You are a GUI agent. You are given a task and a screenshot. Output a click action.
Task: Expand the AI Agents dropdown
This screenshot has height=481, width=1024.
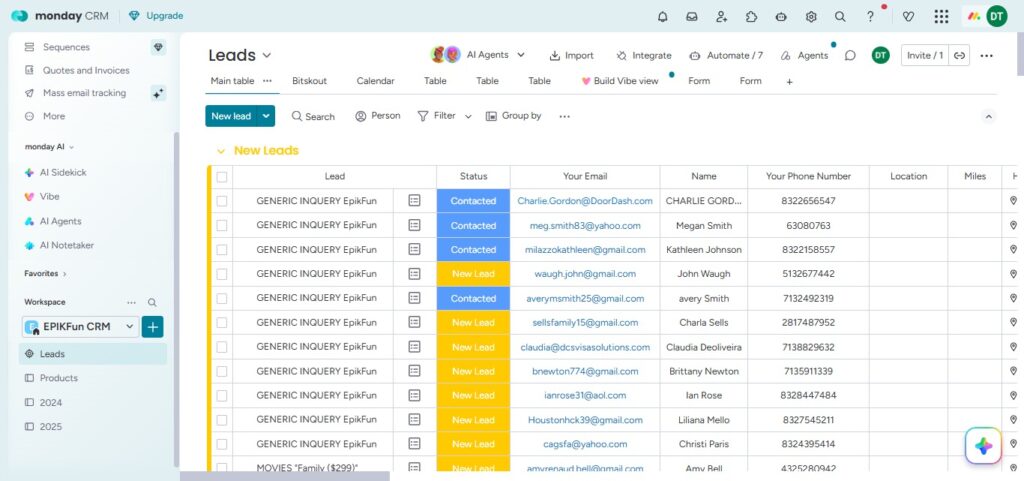pyautogui.click(x=520, y=55)
